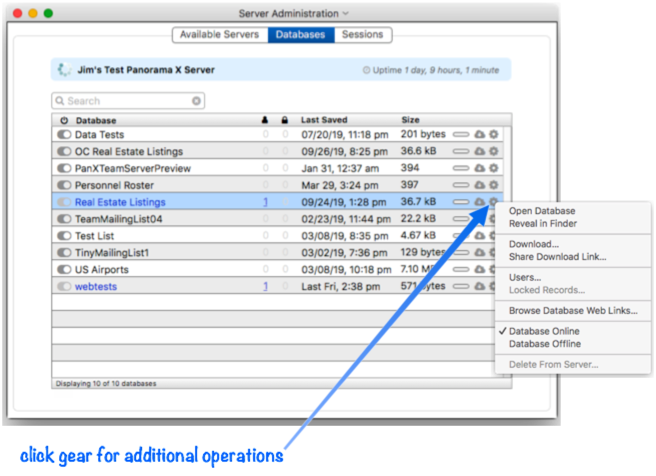Select Database Offline in the context menu

coord(544,344)
